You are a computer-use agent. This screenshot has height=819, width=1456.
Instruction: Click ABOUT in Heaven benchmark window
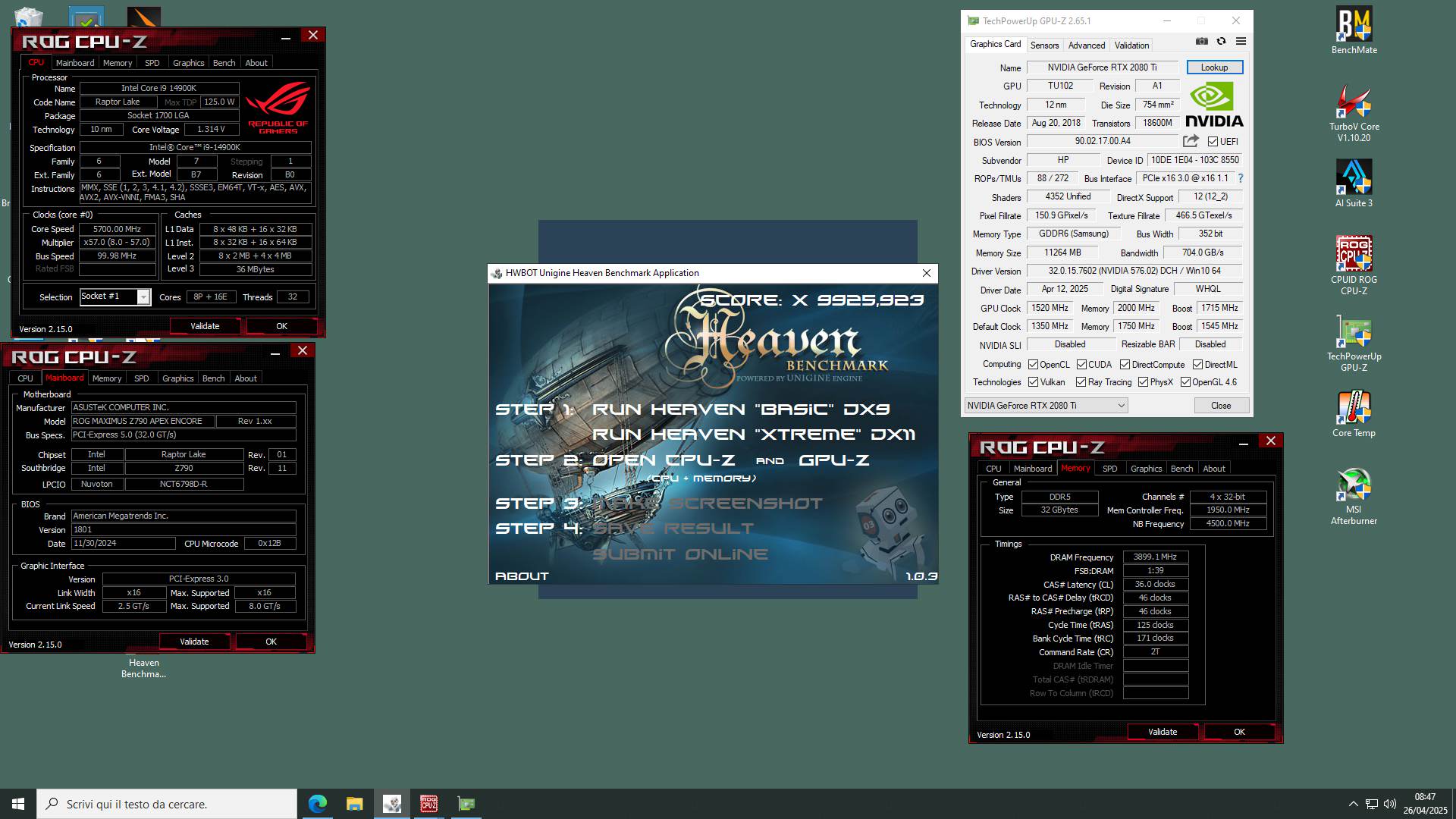coord(522,576)
